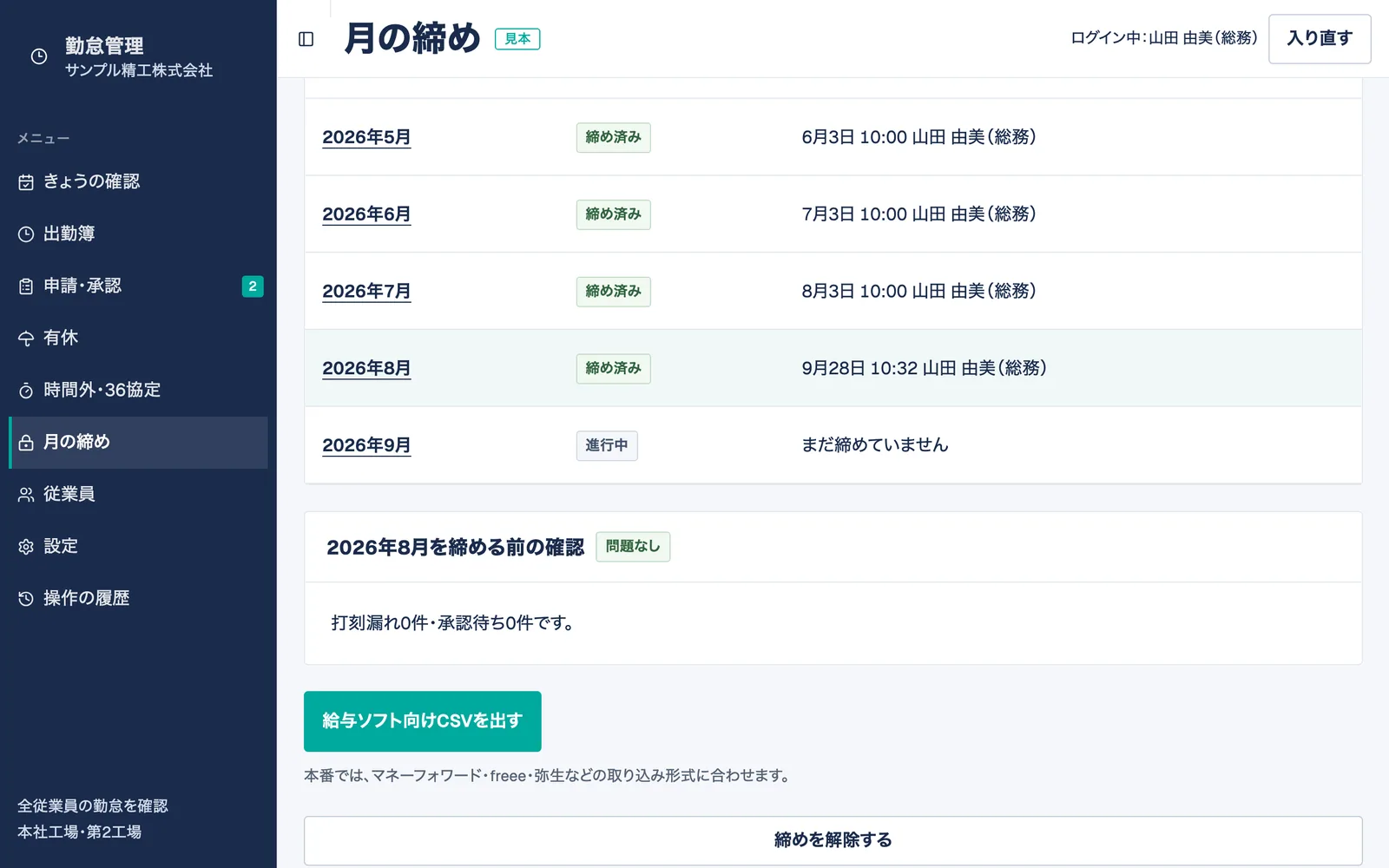Open the 設定 menu item
This screenshot has height=868, width=1389.
(x=139, y=547)
